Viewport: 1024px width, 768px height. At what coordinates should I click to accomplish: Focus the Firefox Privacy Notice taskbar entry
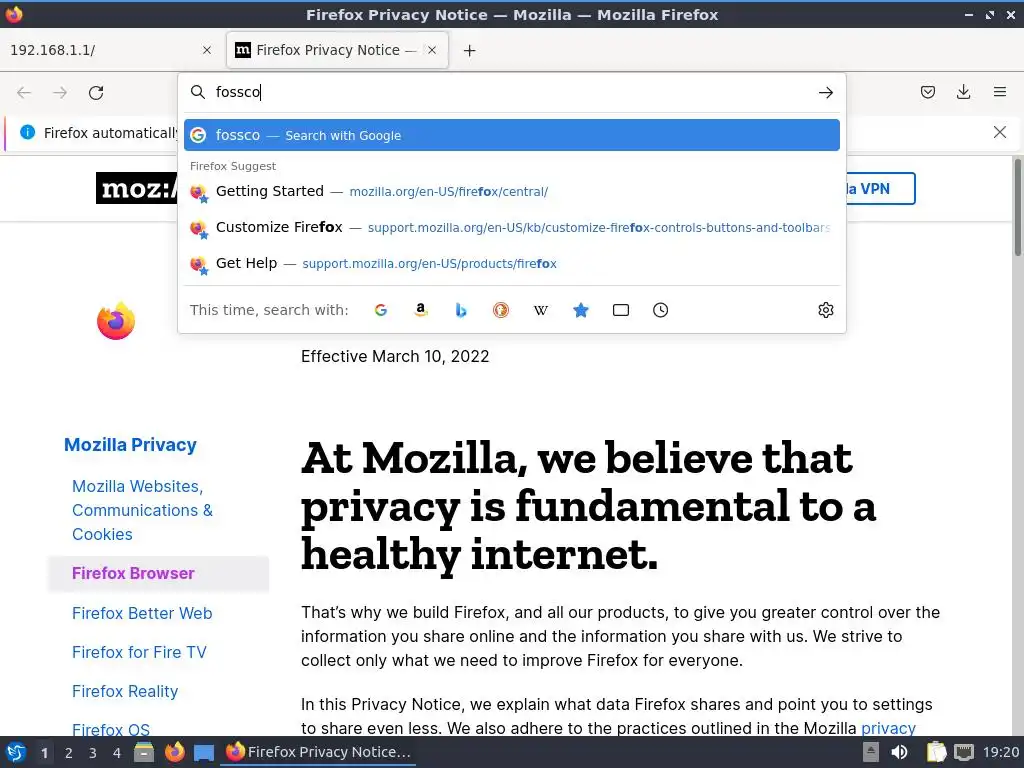point(318,752)
